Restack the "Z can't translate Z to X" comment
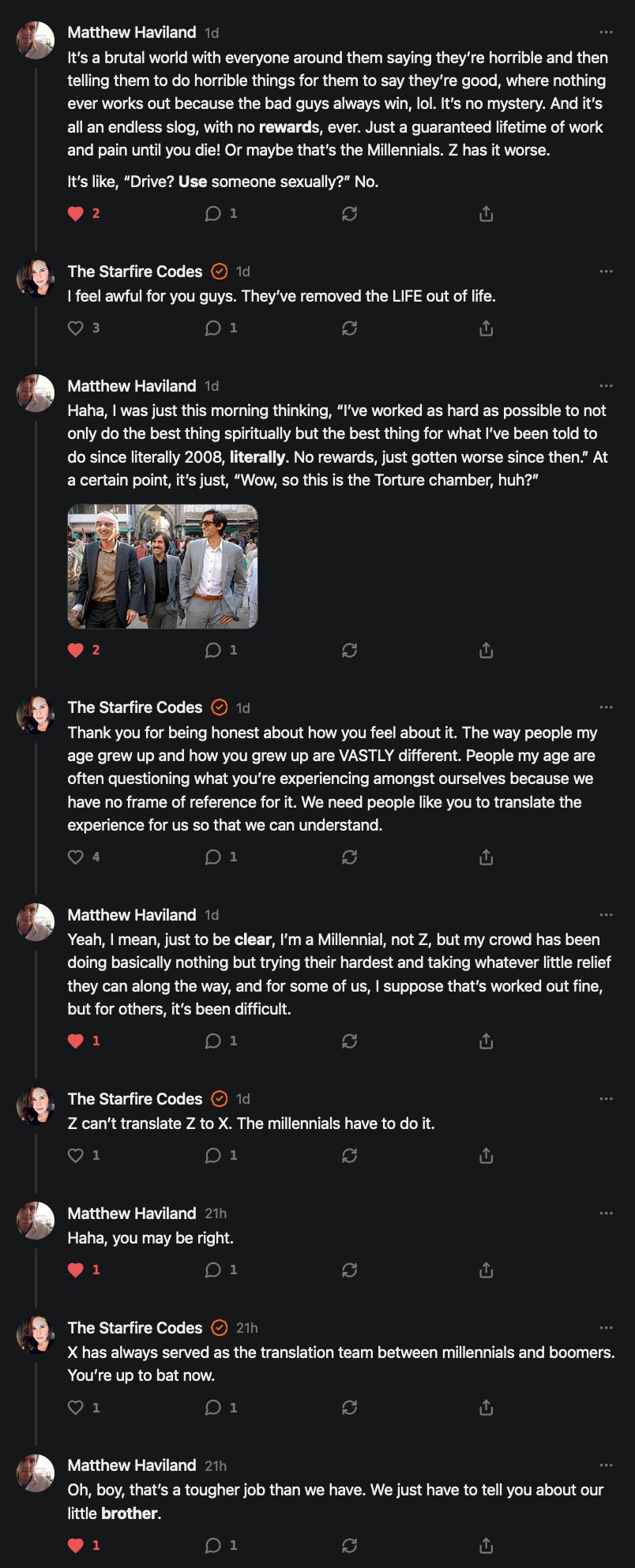The width and height of the screenshot is (635, 1568). (349, 1155)
